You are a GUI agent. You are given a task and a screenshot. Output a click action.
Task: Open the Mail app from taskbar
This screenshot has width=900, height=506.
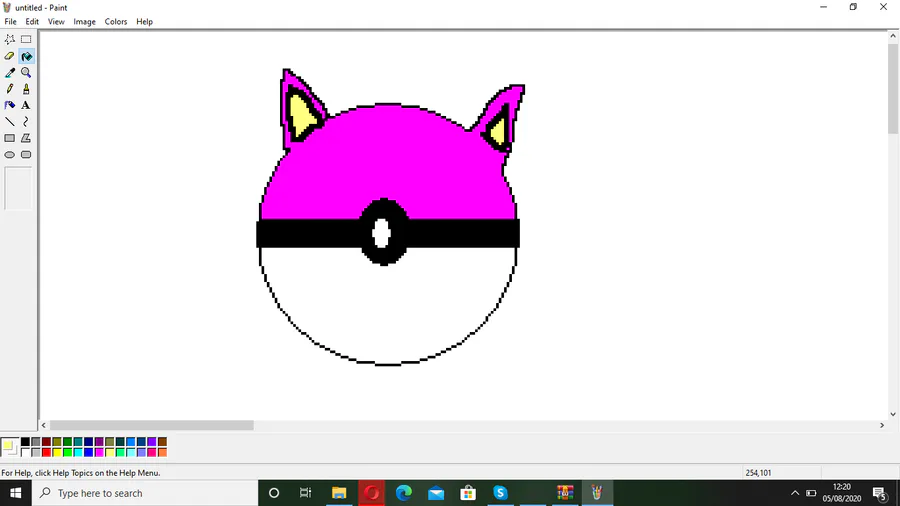(x=436, y=493)
